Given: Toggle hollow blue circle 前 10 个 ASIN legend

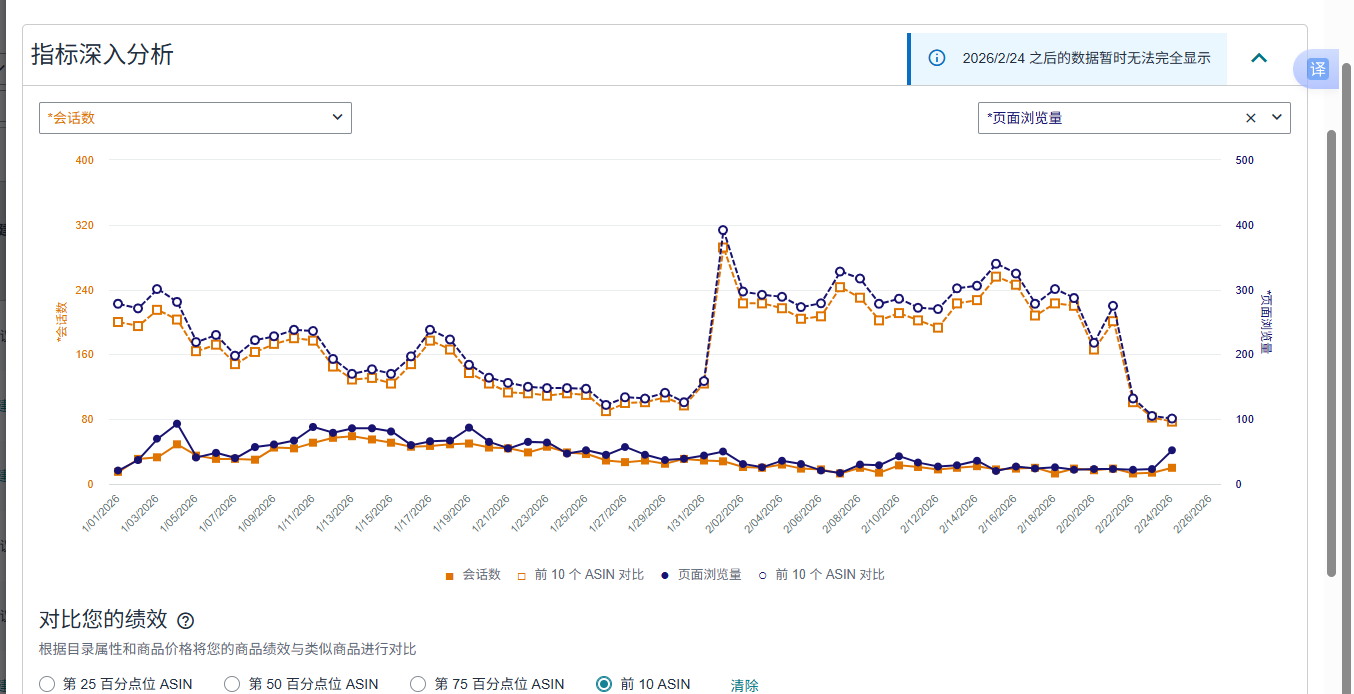Looking at the screenshot, I should pyautogui.click(x=820, y=575).
